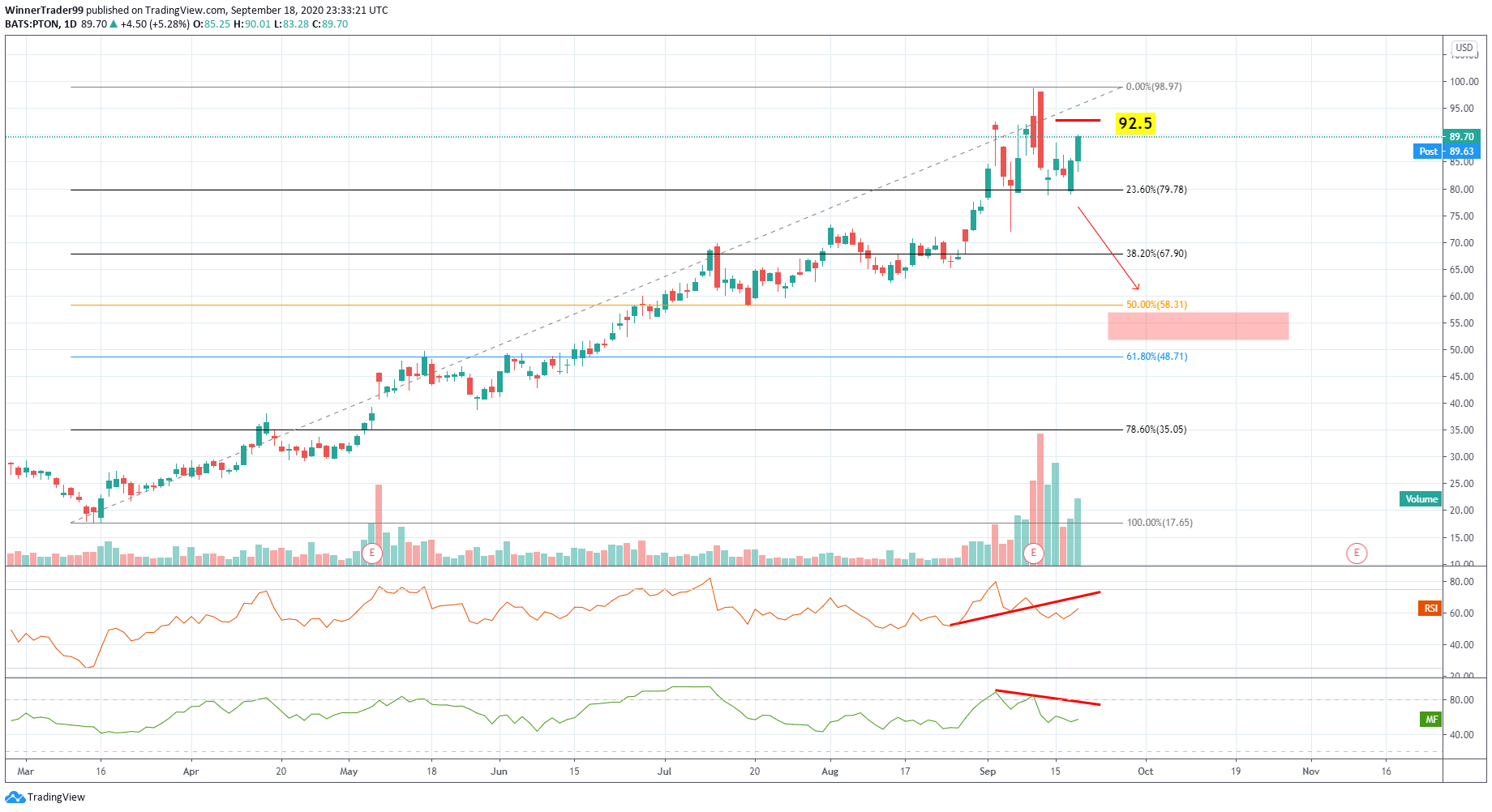Image resolution: width=1492 pixels, height=812 pixels.
Task: Select the yellow 92.5 price annotation
Action: click(1134, 123)
